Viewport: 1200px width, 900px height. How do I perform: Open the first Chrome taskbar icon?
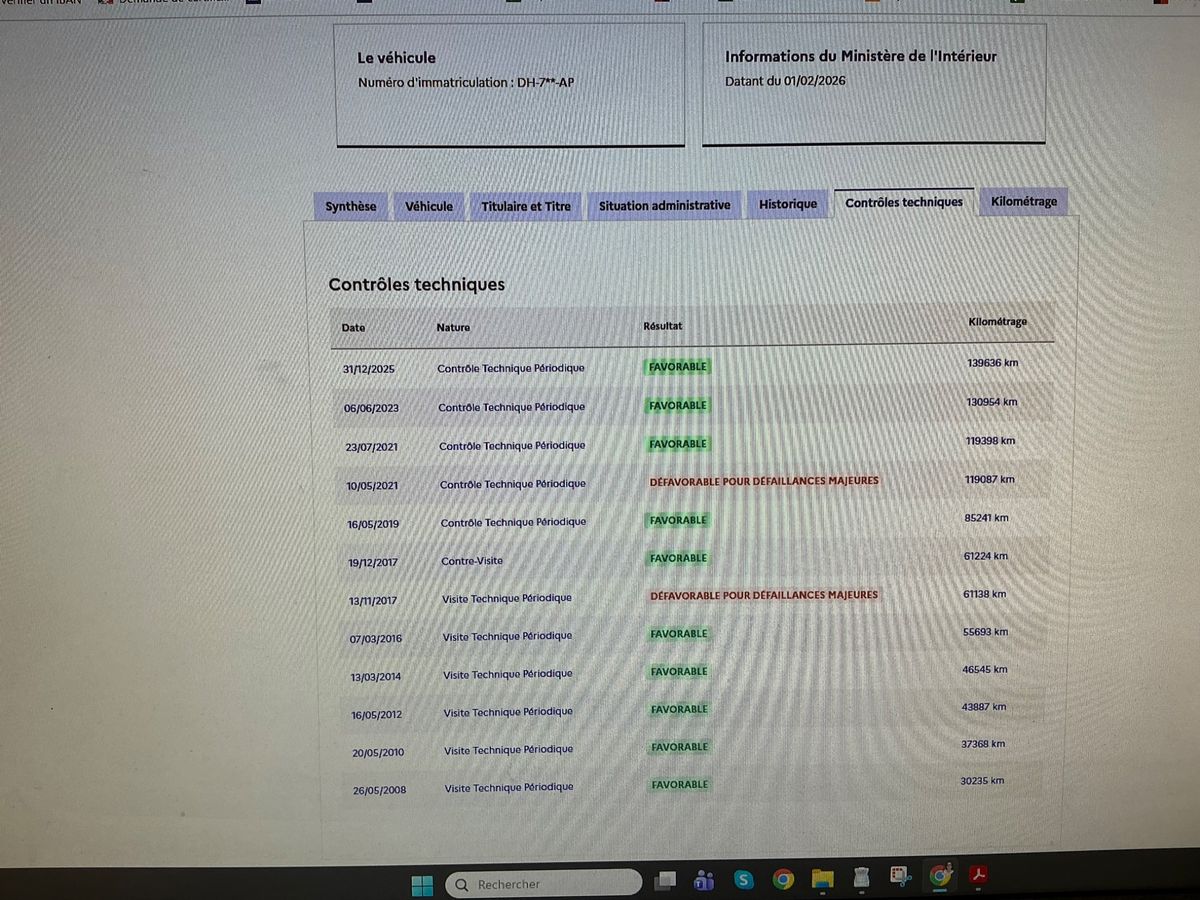(783, 879)
